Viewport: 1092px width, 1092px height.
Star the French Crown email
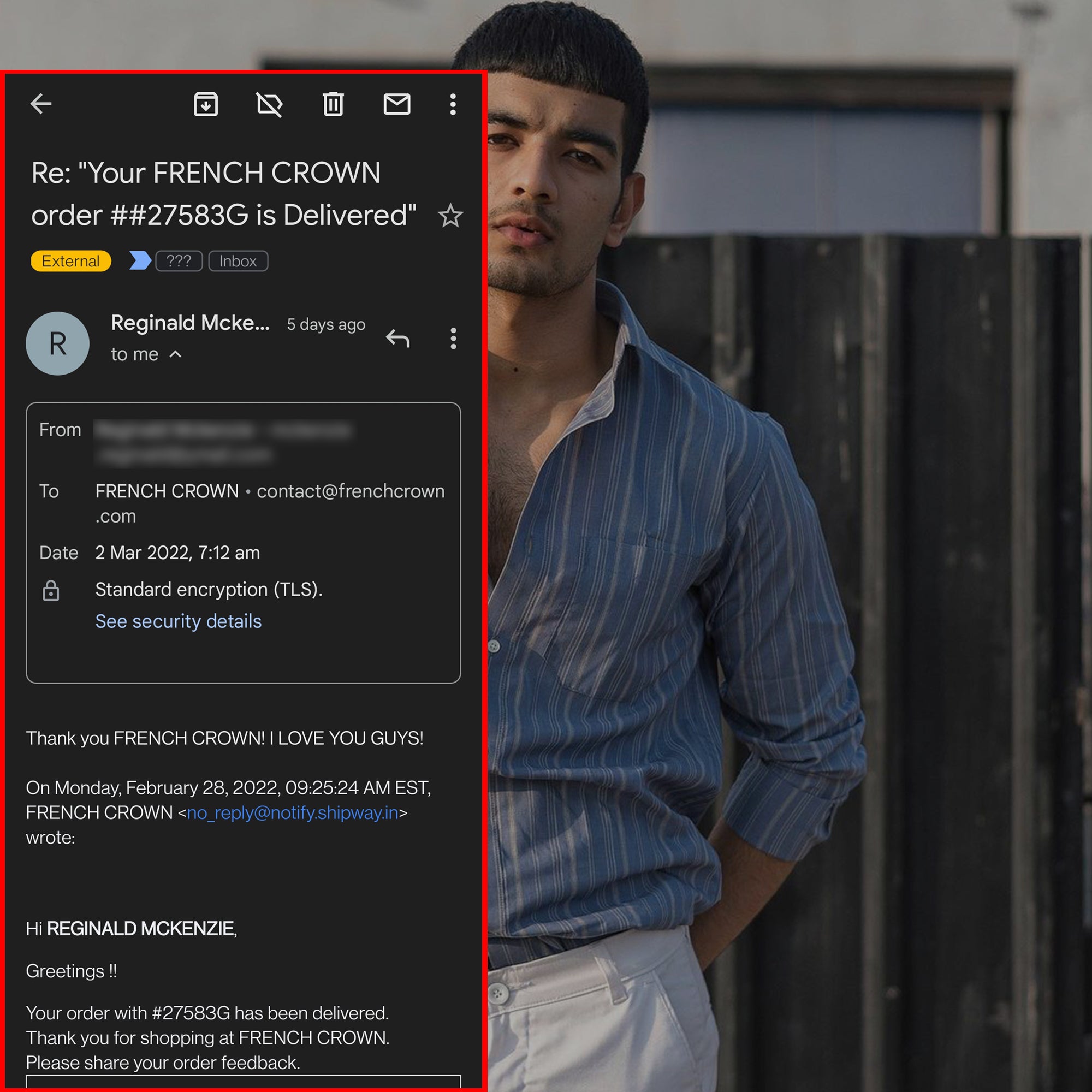point(450,215)
